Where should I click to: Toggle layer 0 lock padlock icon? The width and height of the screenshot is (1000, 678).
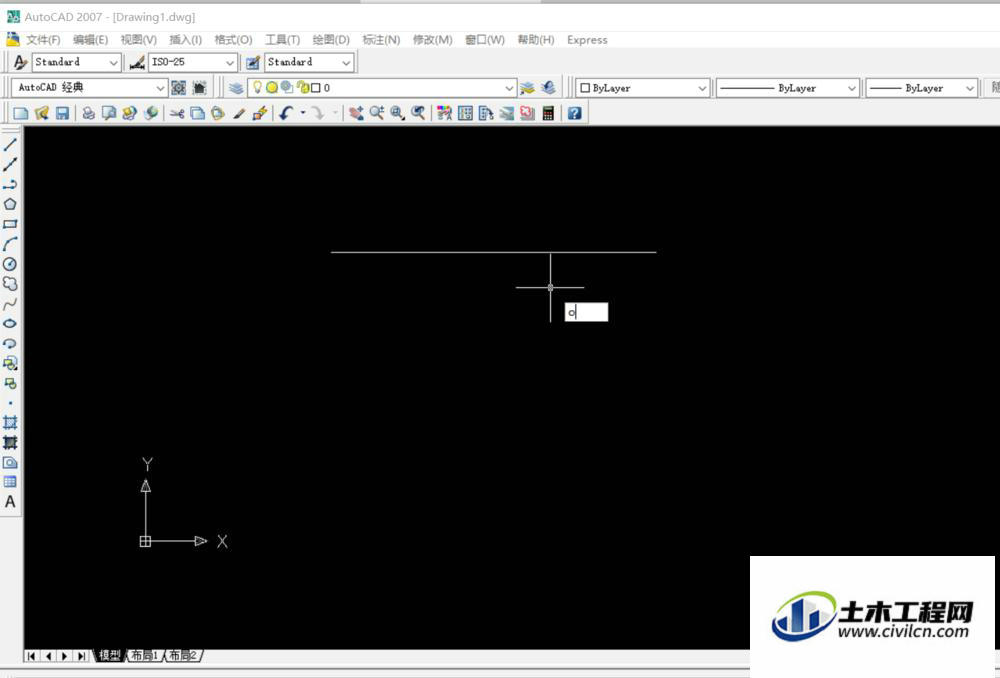coord(303,87)
